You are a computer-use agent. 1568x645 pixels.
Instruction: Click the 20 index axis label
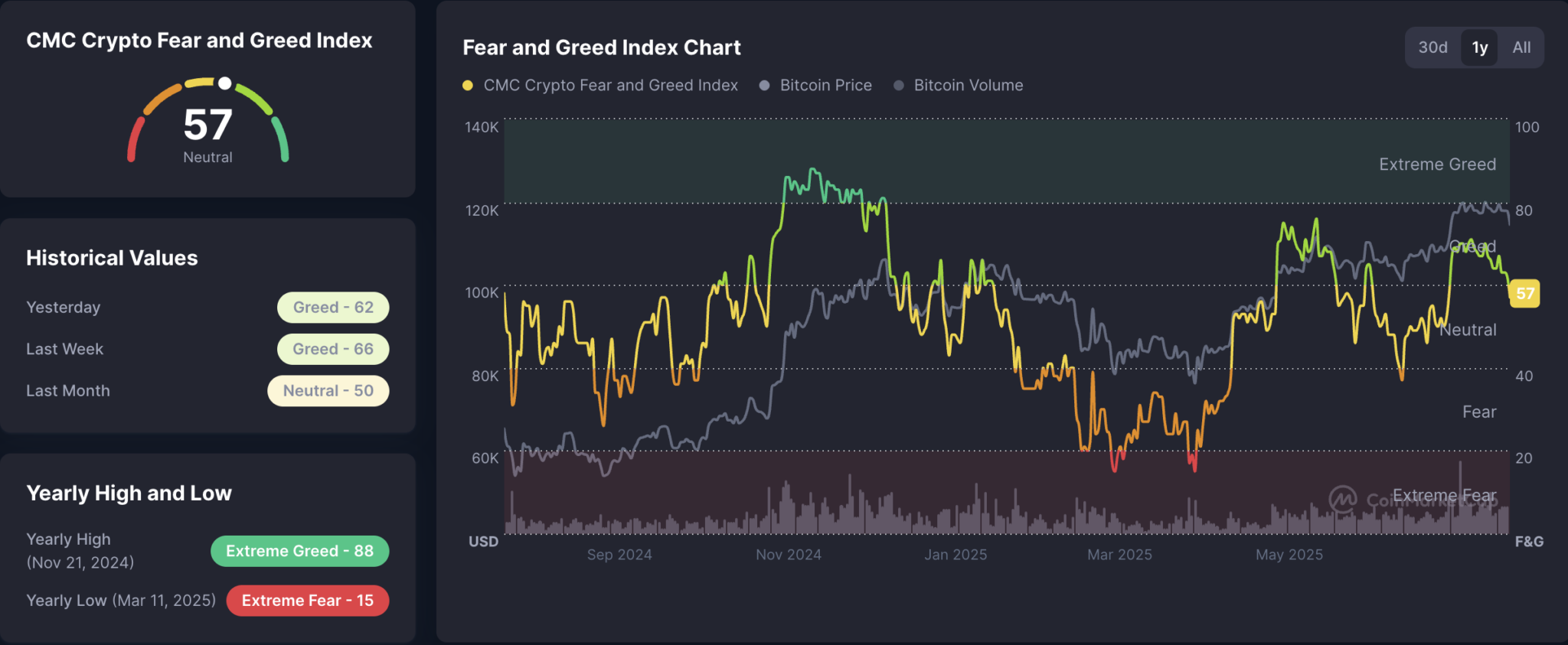[x=1524, y=458]
